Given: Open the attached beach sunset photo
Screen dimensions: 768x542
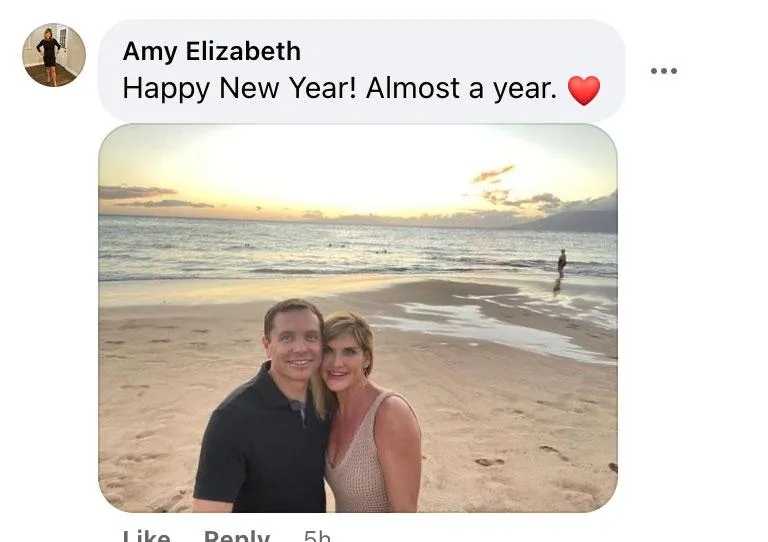Looking at the screenshot, I should [358, 318].
